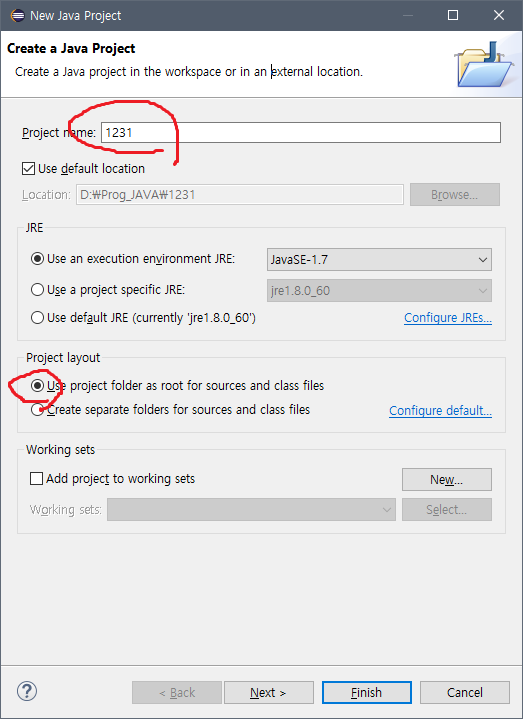
Task: Maximize the New Java Project dialog
Action: point(453,15)
